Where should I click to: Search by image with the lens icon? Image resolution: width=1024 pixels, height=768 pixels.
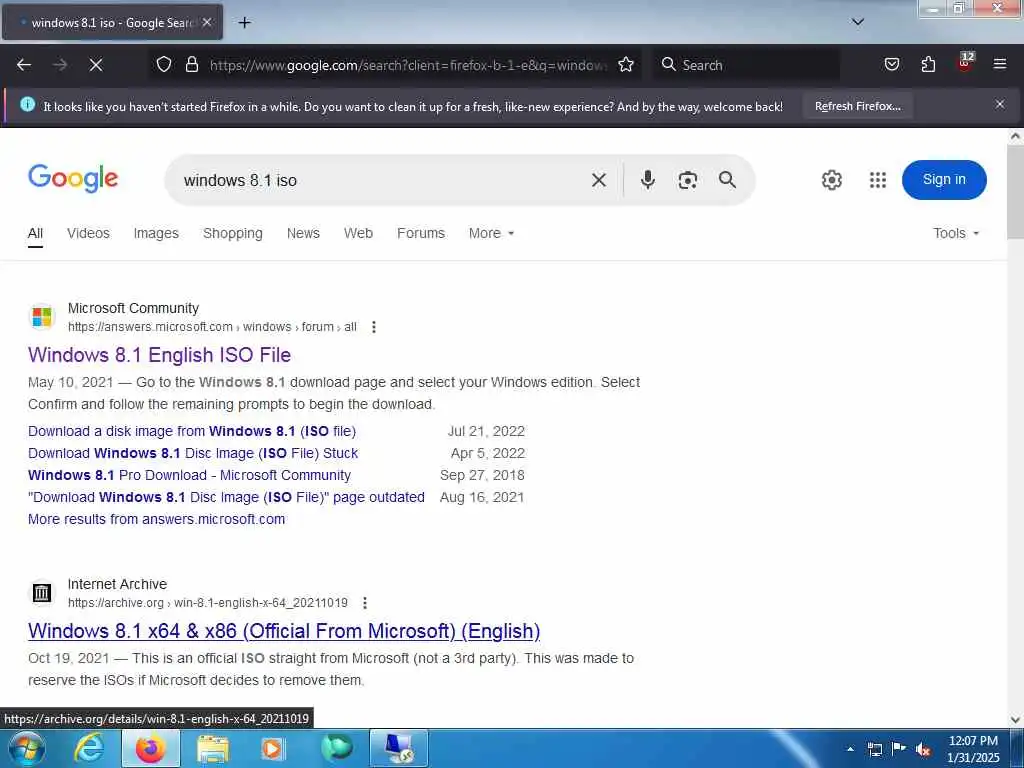coord(688,180)
